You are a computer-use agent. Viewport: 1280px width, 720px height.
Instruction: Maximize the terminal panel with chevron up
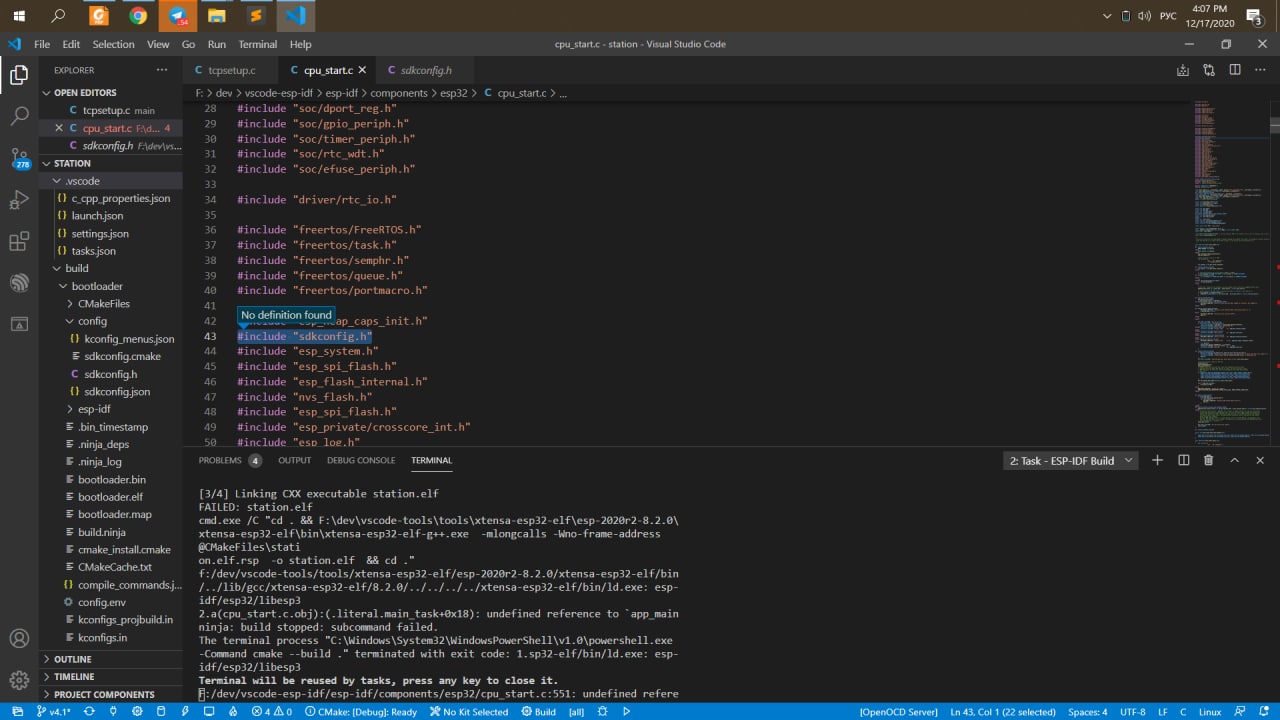[1234, 460]
